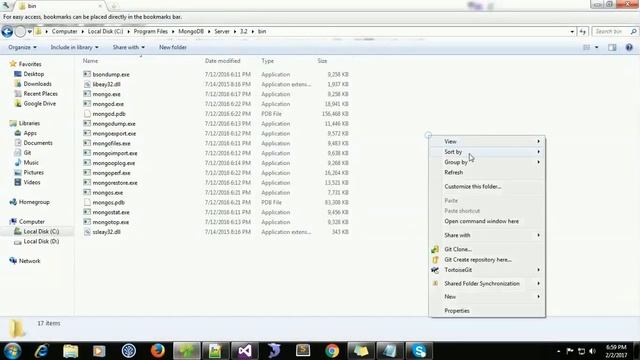Click the search magnifier icon
640x360 pixels.
(x=633, y=31)
